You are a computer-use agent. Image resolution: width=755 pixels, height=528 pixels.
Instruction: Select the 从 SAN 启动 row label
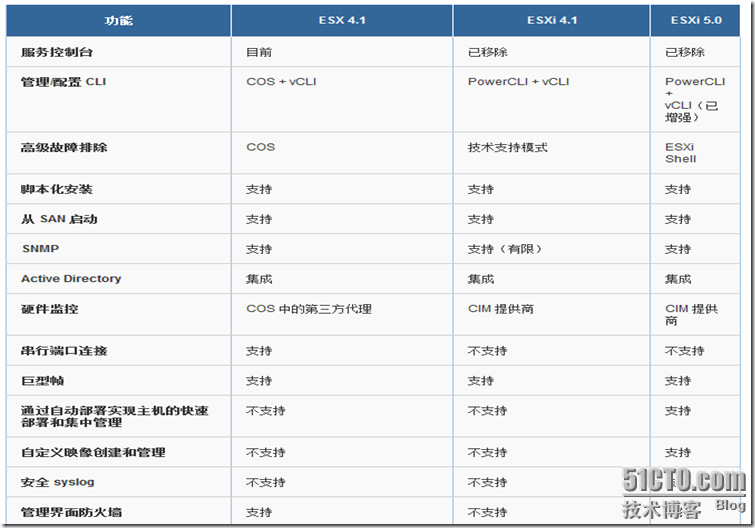pos(59,219)
